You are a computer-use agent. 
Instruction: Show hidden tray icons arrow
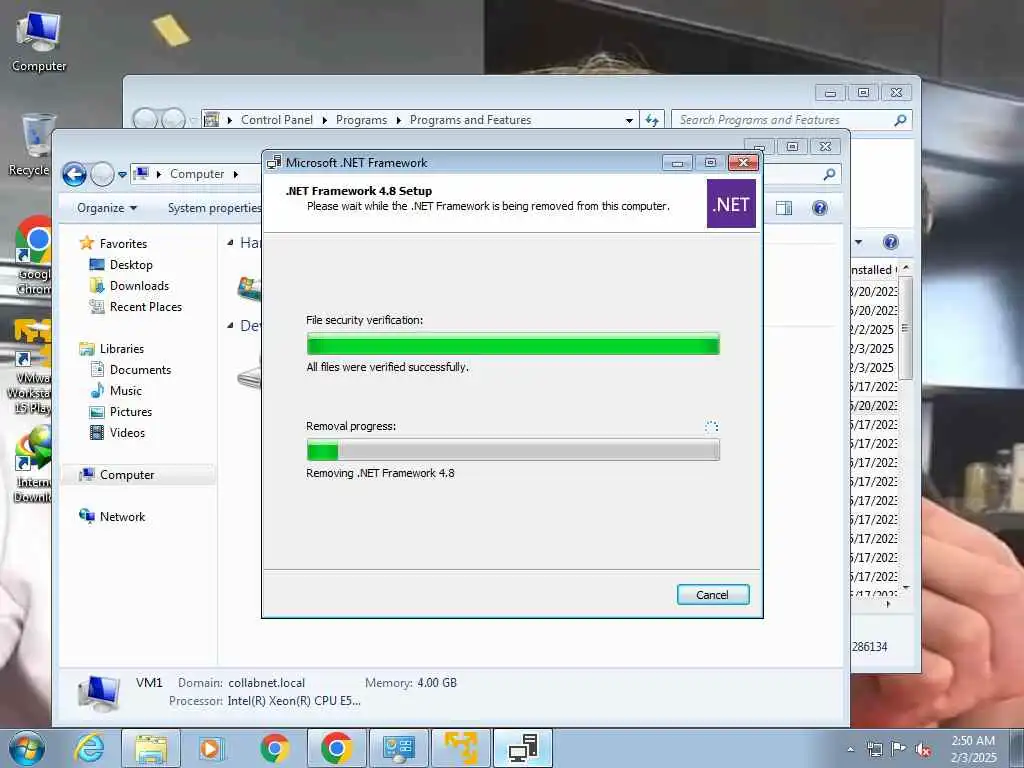click(850, 750)
